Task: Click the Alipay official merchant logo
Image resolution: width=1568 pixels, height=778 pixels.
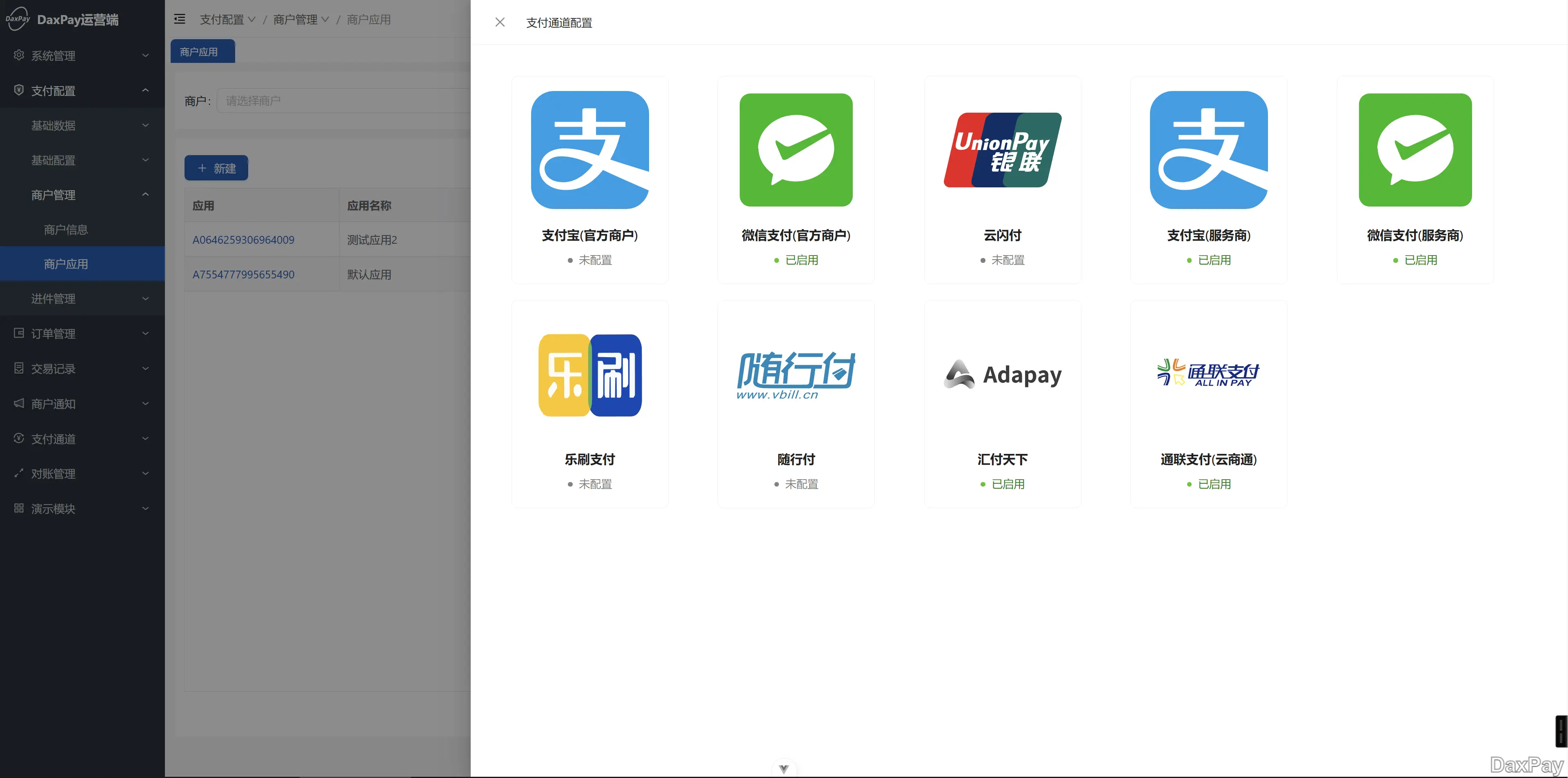Action: click(x=589, y=150)
